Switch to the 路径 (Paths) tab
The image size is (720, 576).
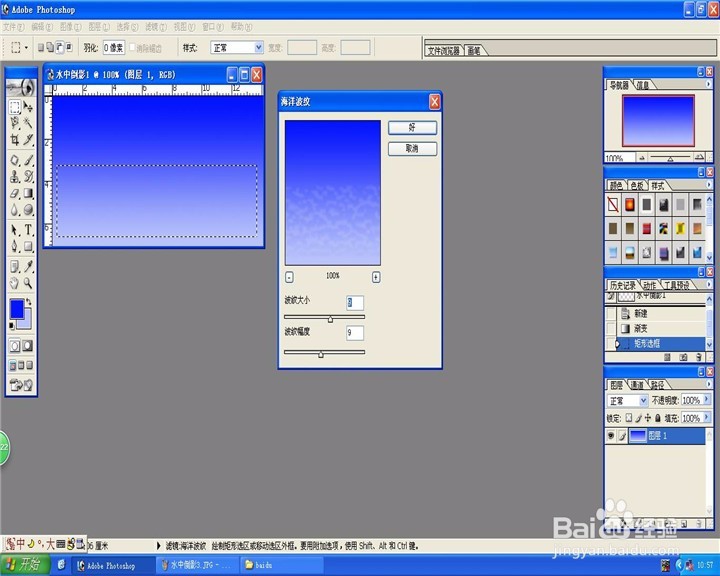(x=657, y=385)
